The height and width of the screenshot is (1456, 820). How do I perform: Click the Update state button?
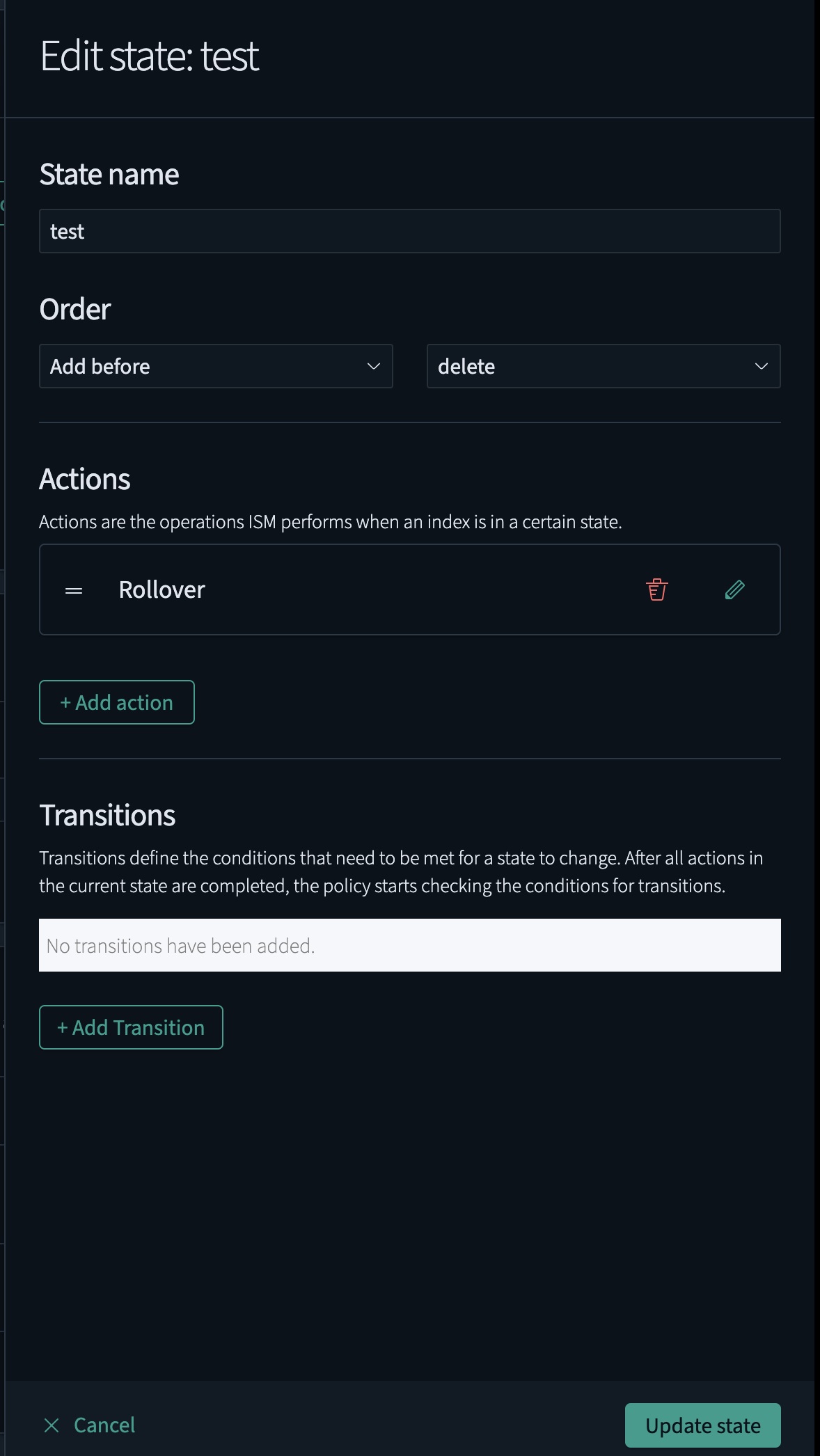pos(702,1425)
